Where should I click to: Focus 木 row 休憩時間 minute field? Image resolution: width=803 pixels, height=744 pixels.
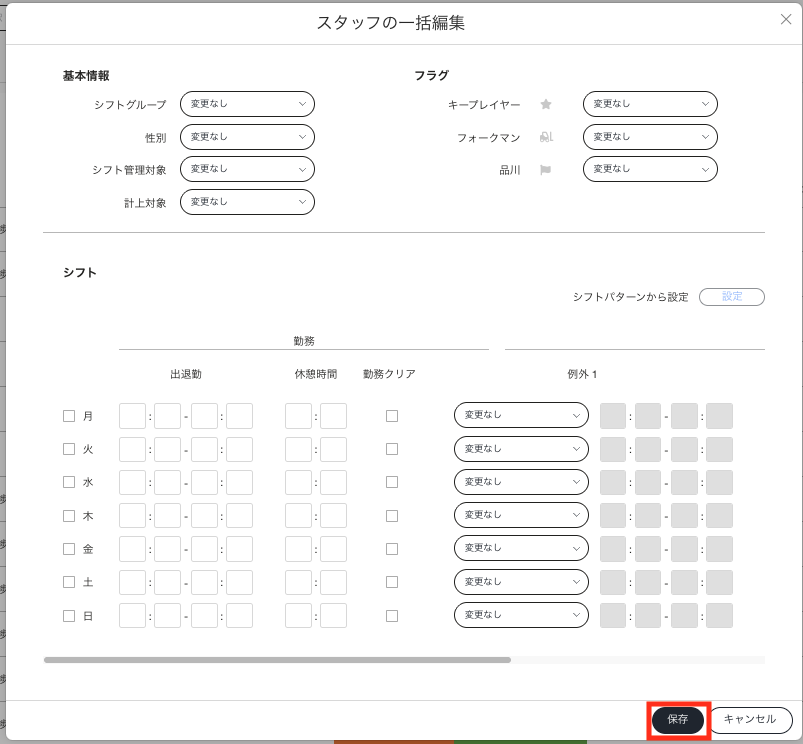[333, 516]
